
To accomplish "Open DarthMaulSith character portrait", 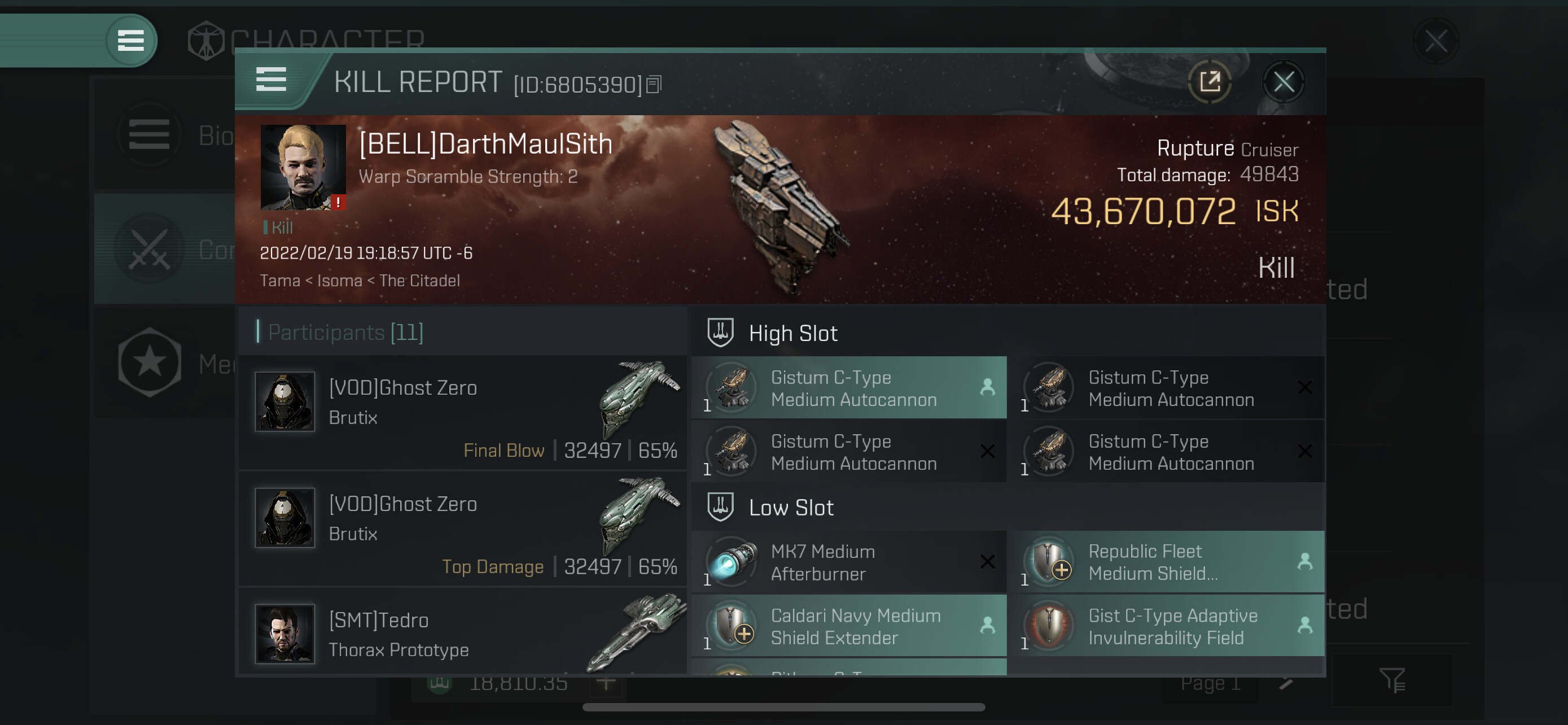I will coord(303,167).
